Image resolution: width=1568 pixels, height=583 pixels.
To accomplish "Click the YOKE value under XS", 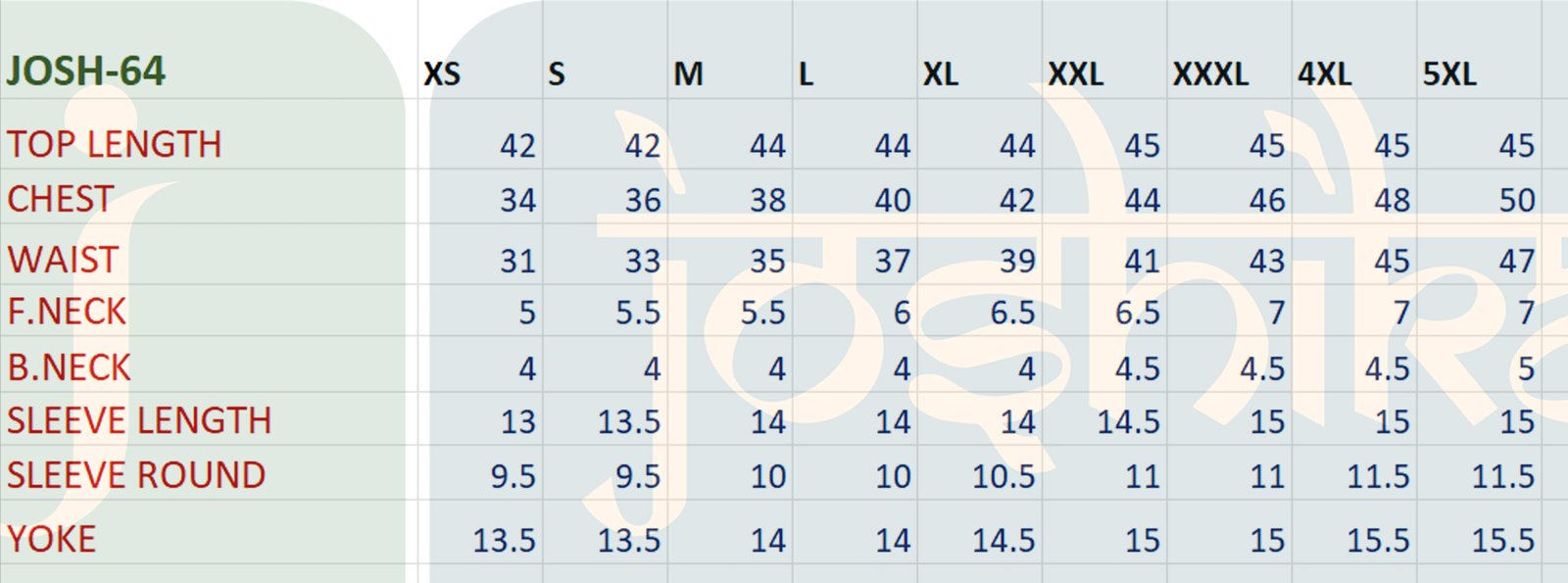I will click(x=504, y=540).
